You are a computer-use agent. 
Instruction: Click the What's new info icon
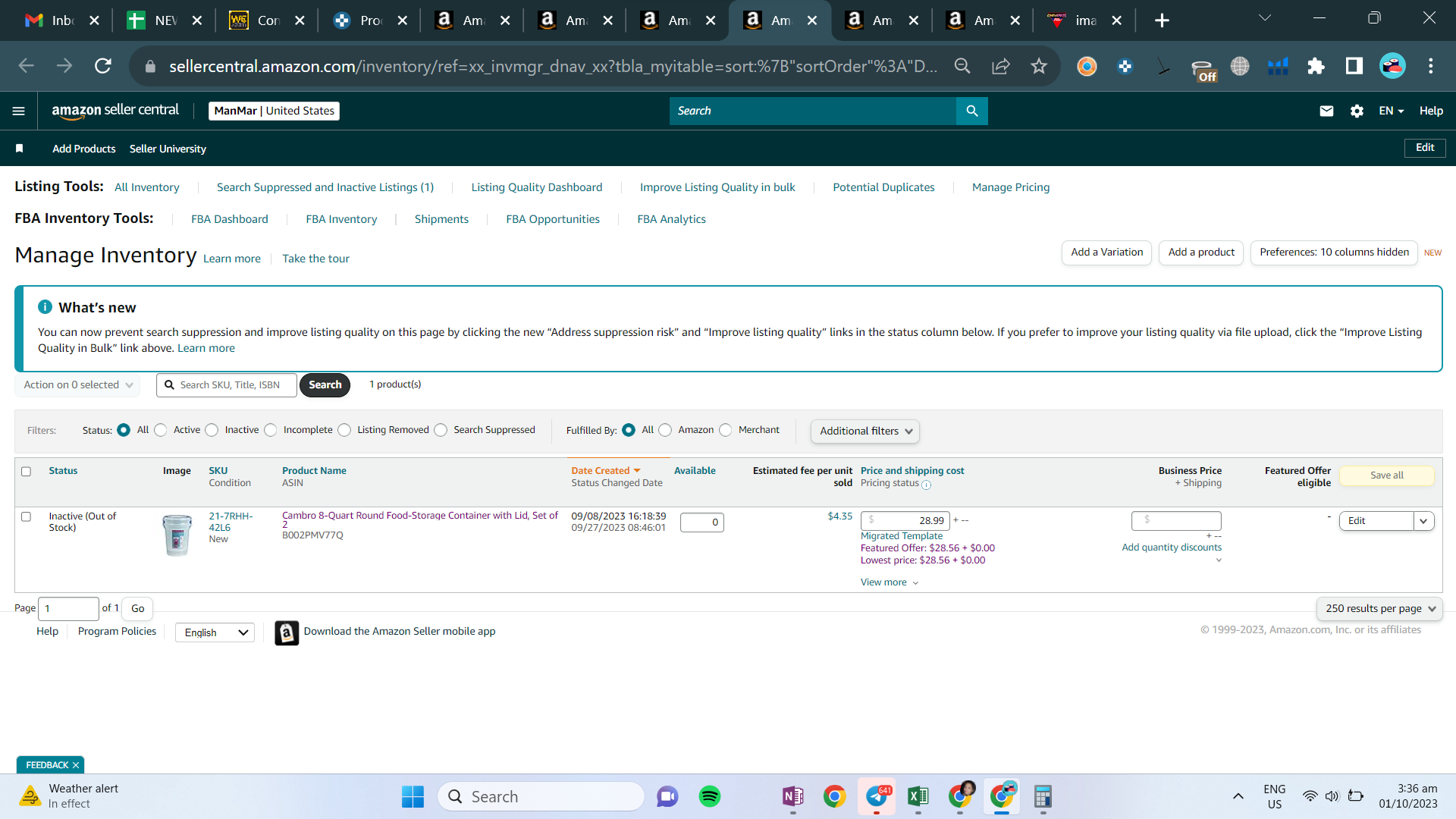(45, 307)
